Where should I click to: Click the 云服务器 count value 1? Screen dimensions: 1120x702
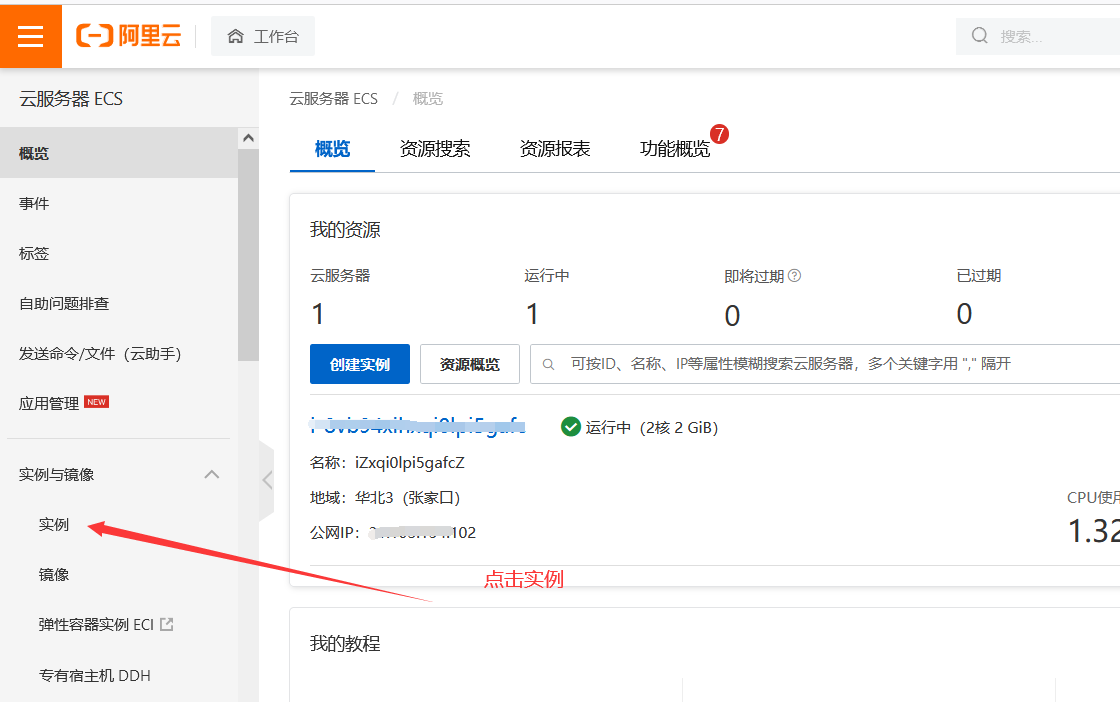[x=318, y=314]
